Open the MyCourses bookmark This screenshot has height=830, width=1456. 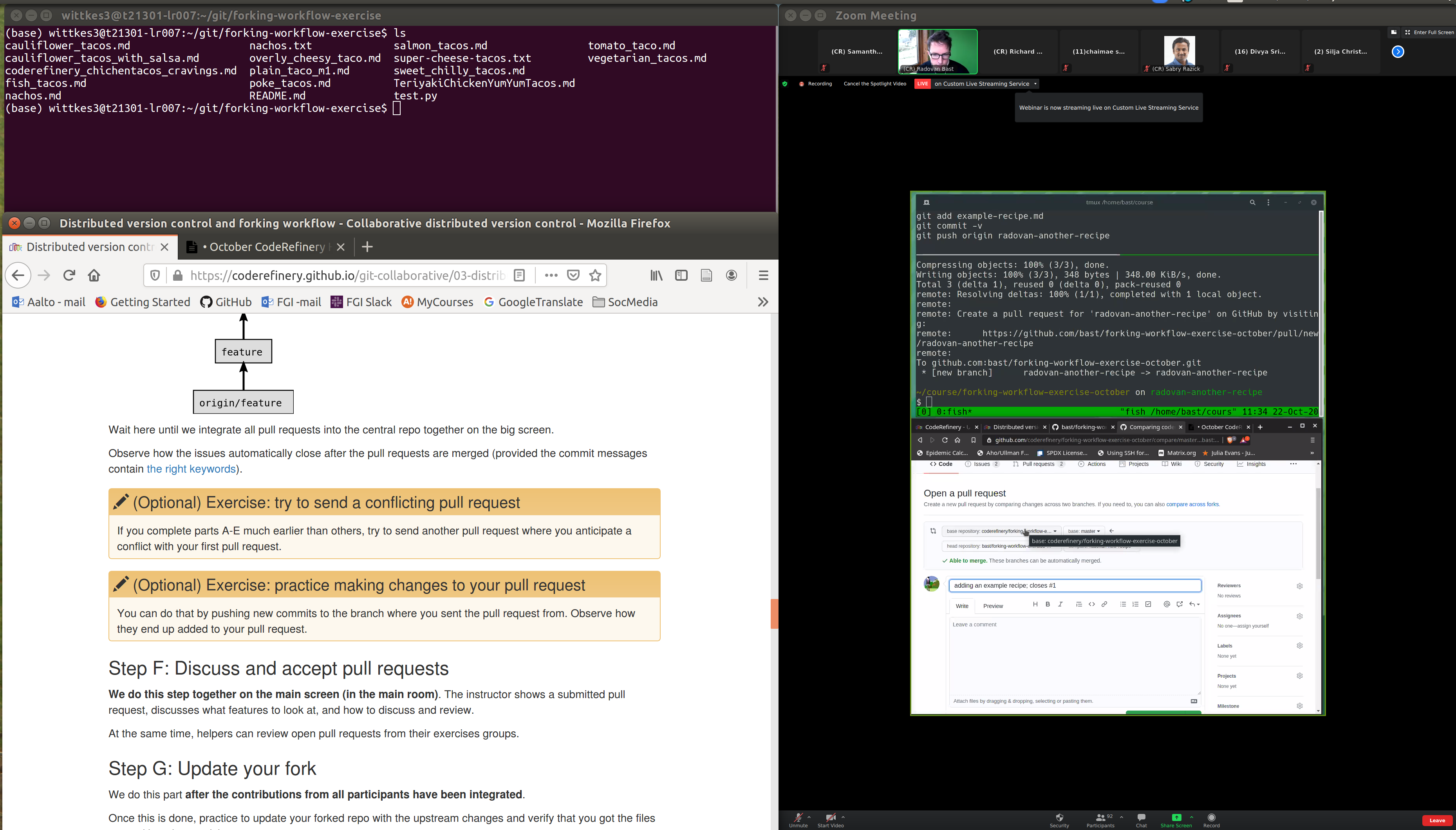tap(437, 302)
